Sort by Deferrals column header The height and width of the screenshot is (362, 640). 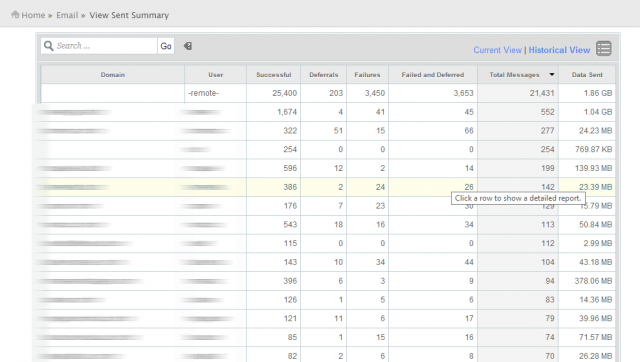coord(324,75)
